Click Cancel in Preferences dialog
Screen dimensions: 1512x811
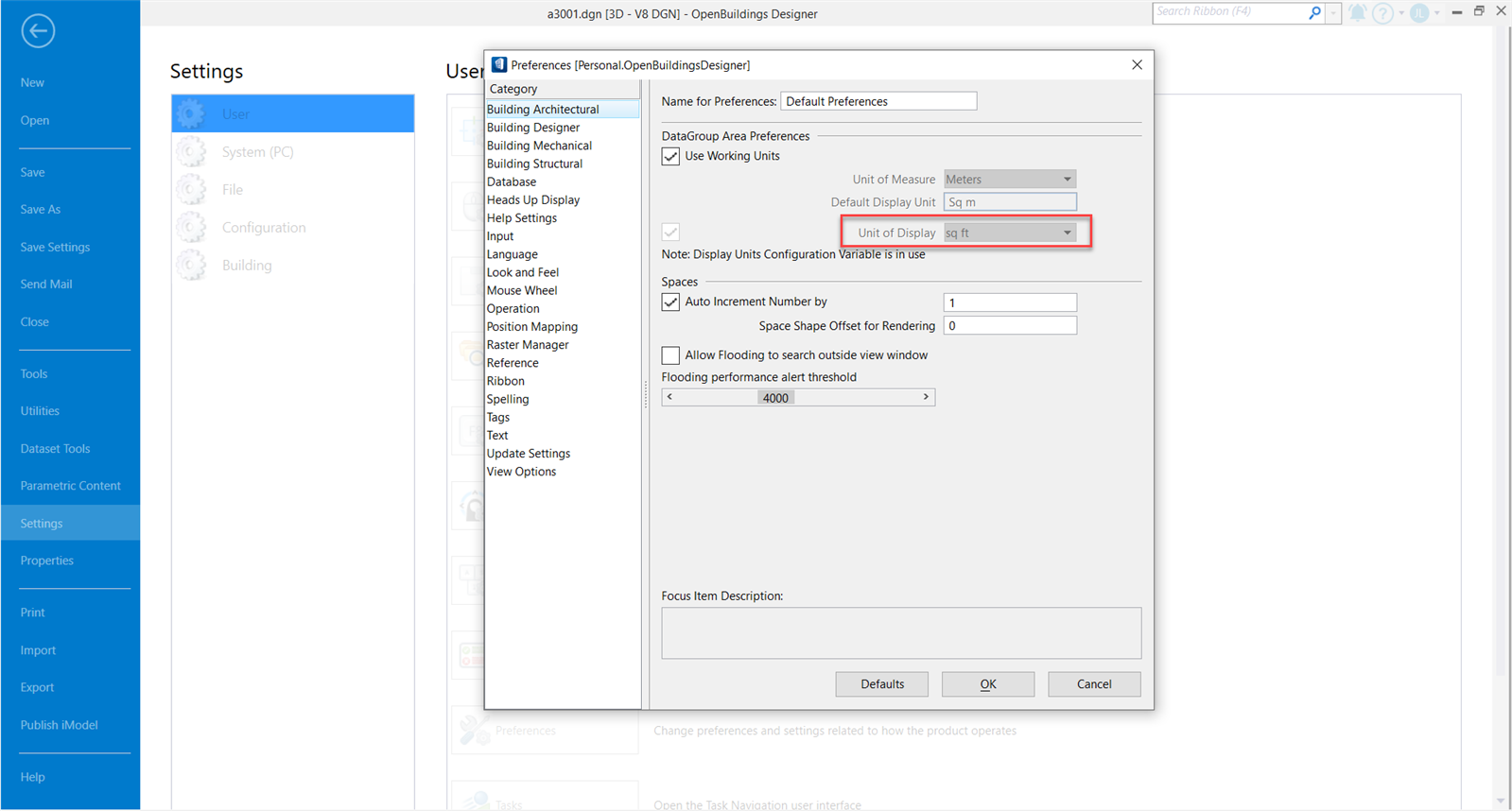(1094, 684)
